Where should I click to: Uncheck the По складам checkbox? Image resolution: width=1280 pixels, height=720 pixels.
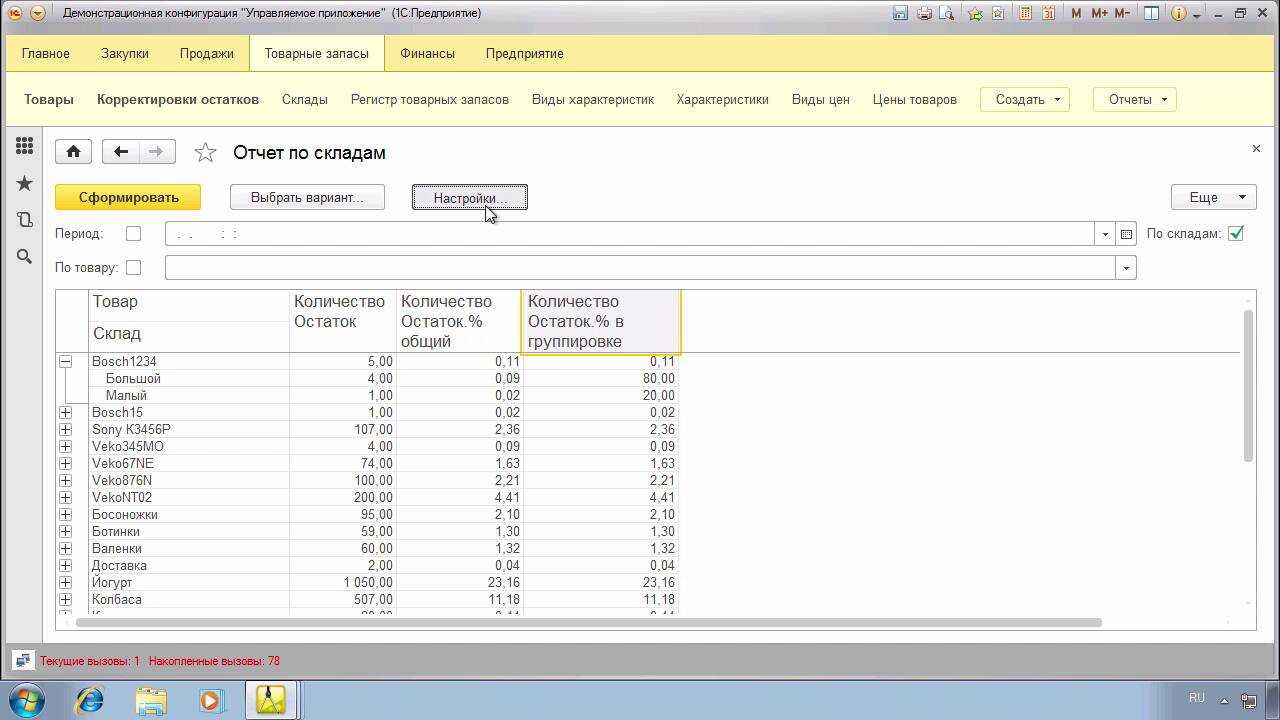pyautogui.click(x=1236, y=234)
